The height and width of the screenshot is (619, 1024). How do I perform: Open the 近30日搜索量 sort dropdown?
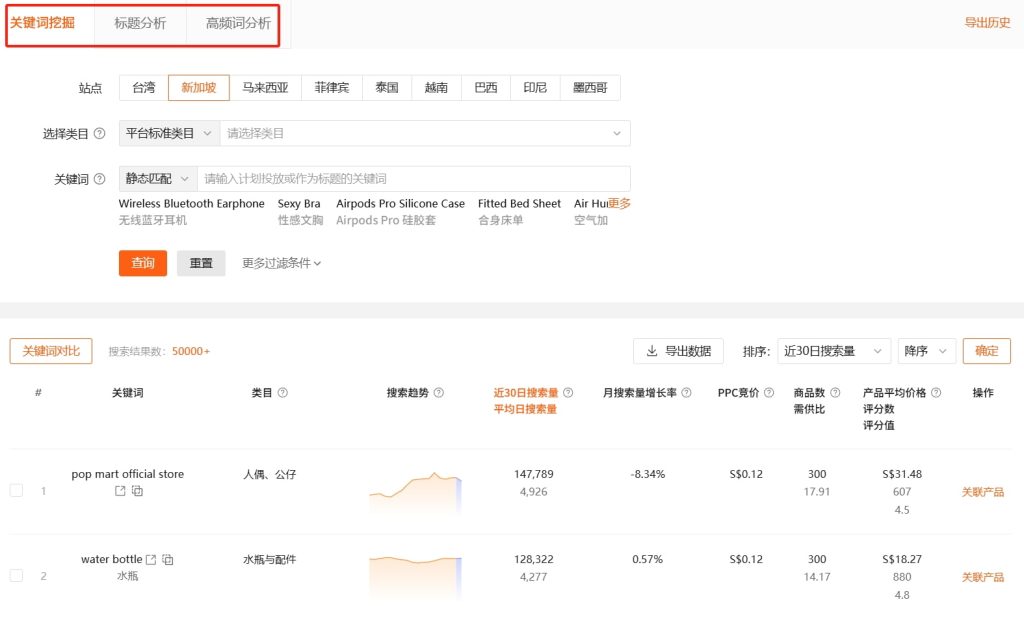(833, 351)
